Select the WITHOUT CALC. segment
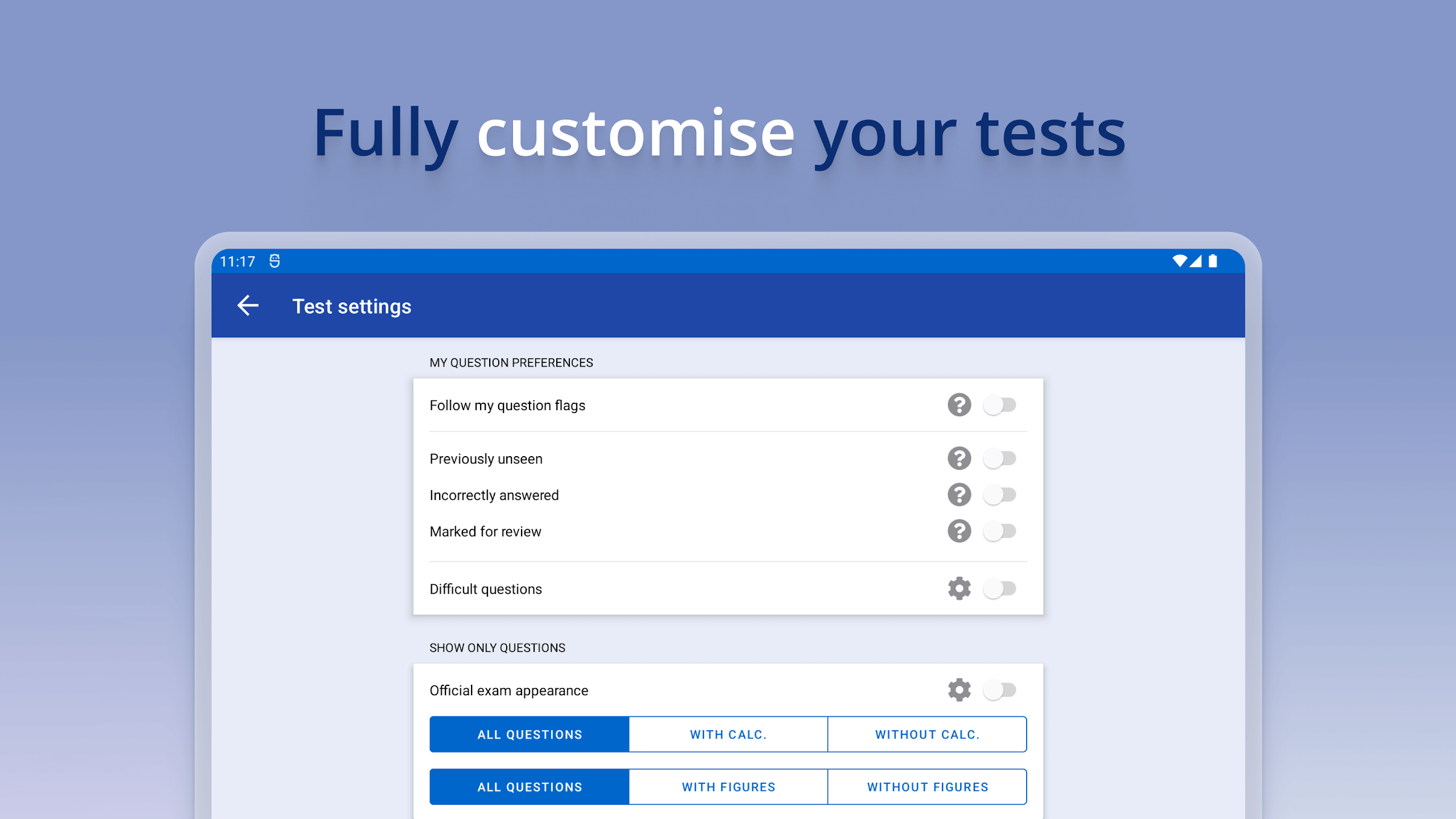 pyautogui.click(x=927, y=734)
